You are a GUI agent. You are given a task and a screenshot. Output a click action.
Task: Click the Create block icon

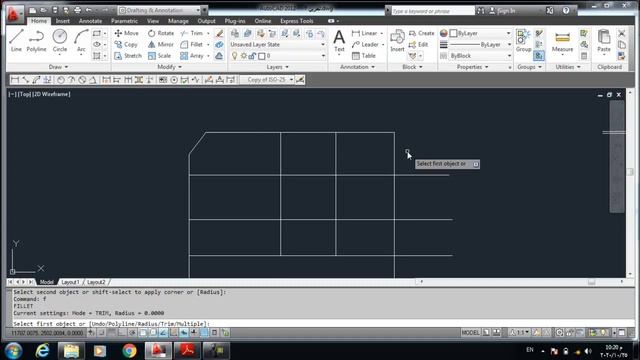422,33
